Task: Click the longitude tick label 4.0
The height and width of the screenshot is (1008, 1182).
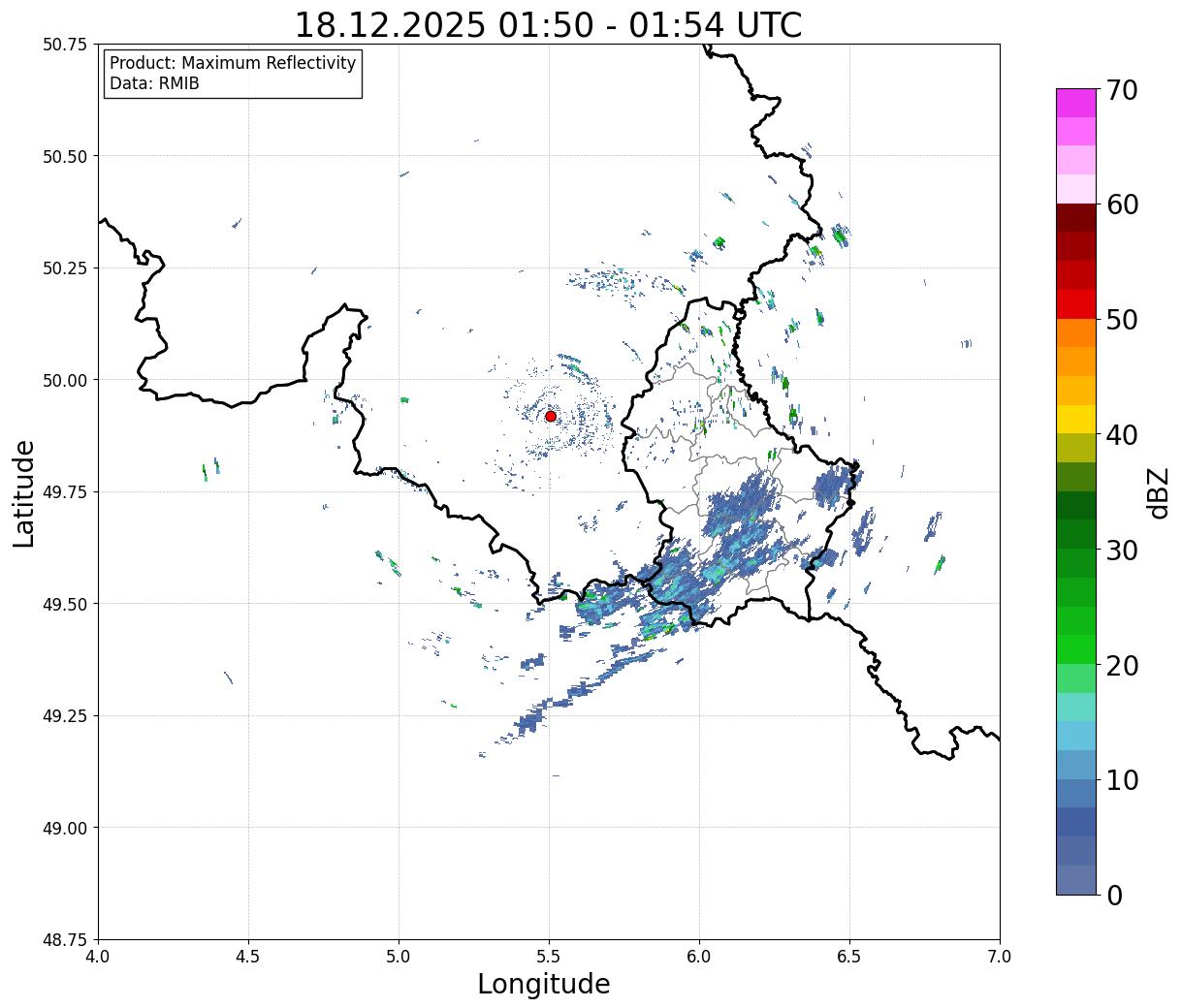Action: pyautogui.click(x=98, y=957)
